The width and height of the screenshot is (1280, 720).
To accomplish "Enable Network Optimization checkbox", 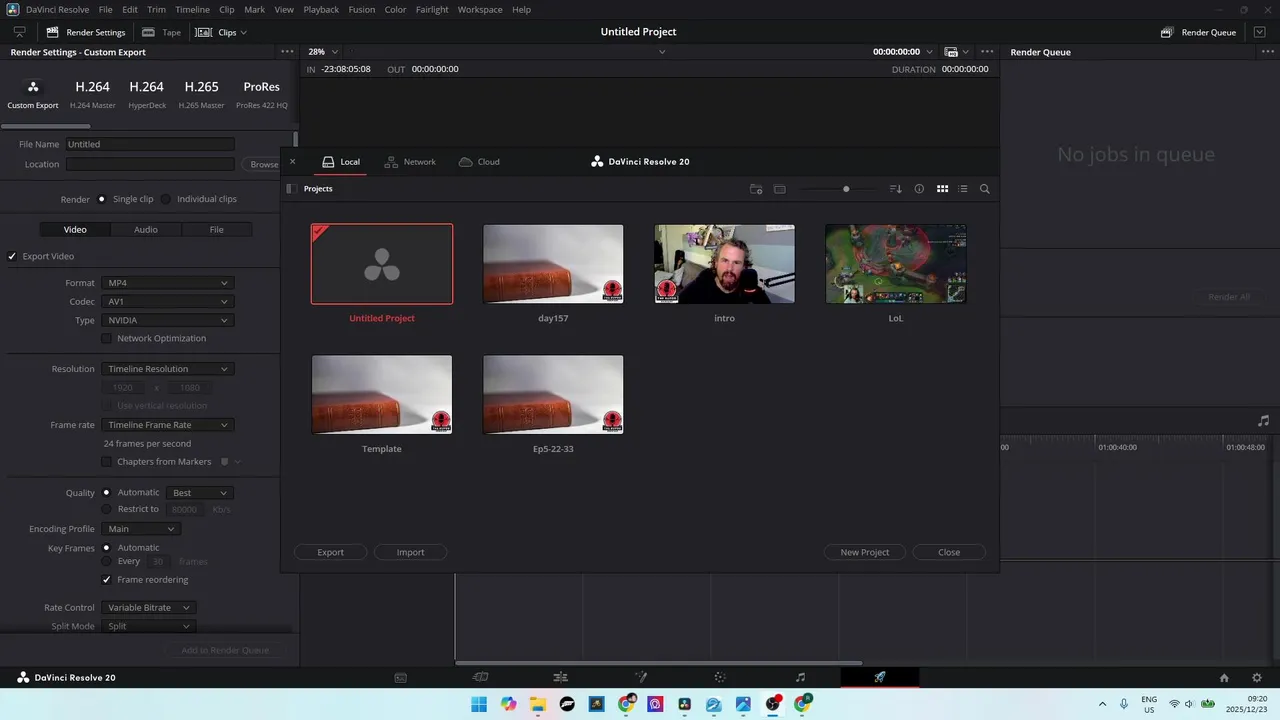I will coord(107,338).
